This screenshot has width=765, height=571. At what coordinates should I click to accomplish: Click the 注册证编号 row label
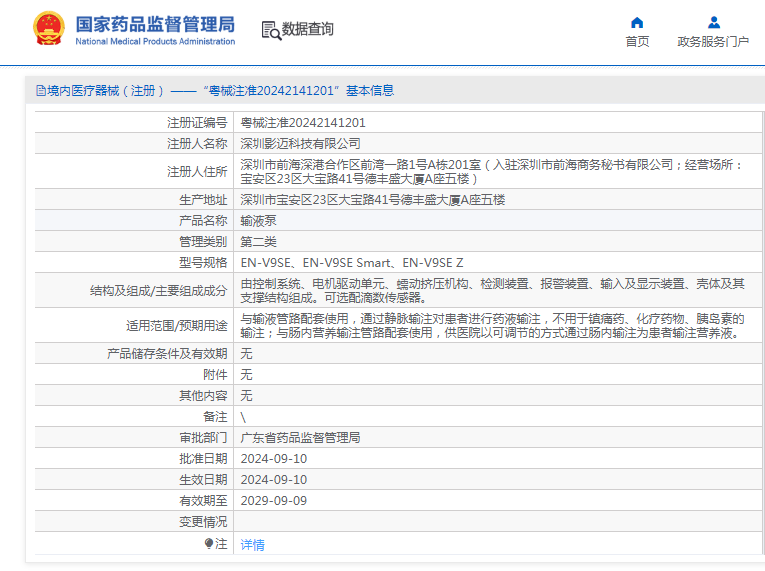197,122
